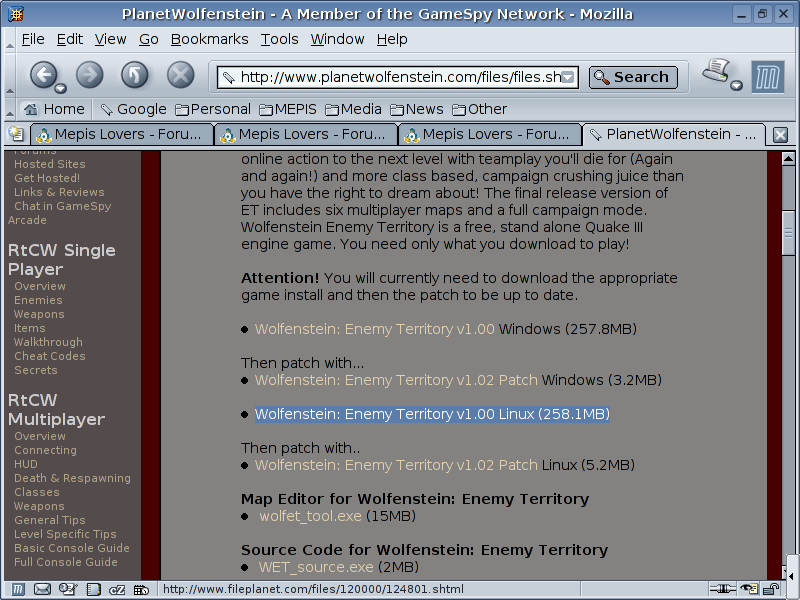
Task: Launch Composer from the status bar
Action: [68, 590]
